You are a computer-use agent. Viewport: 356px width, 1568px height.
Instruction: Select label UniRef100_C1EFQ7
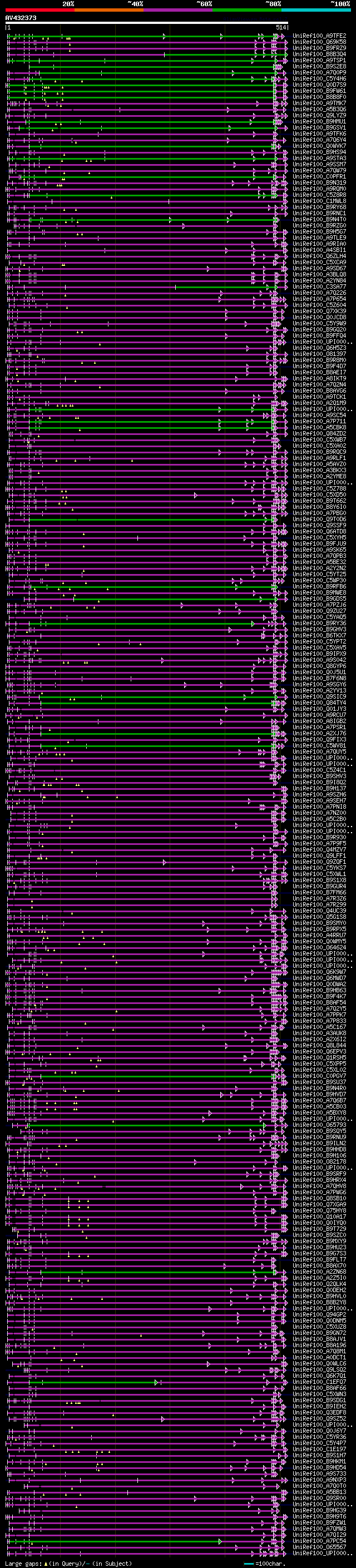[319, 1382]
